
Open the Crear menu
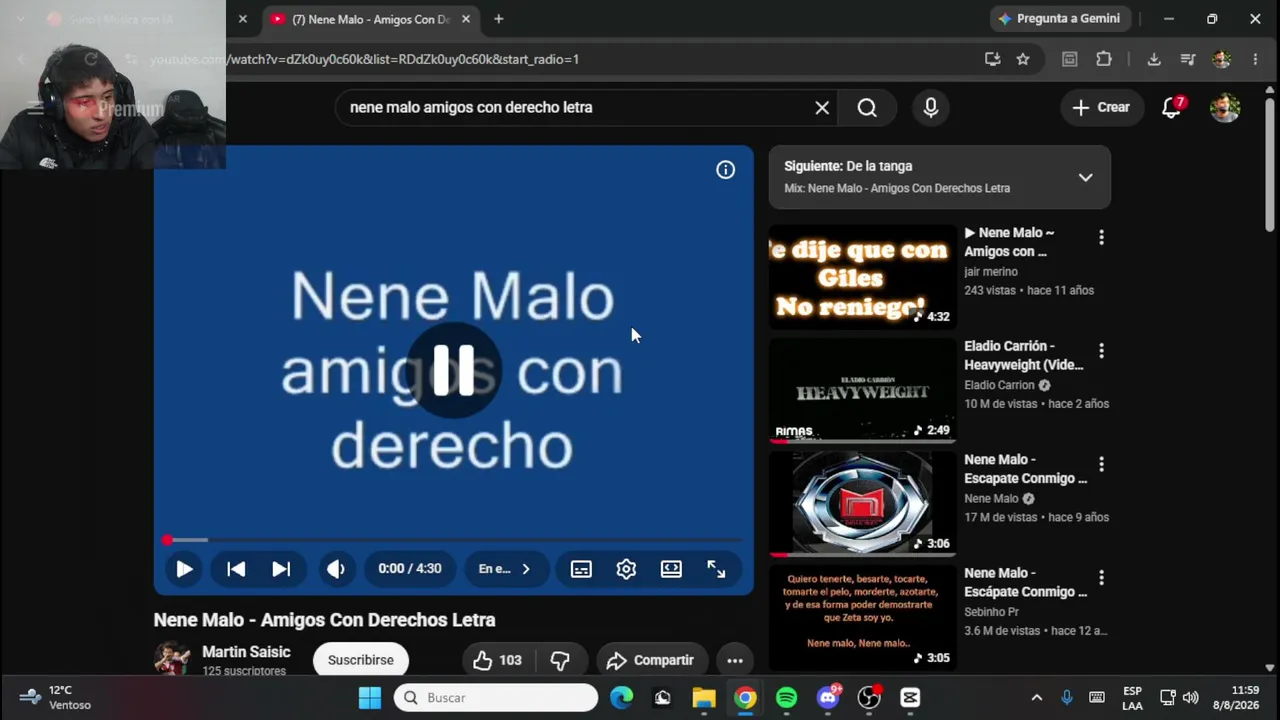tap(1101, 107)
